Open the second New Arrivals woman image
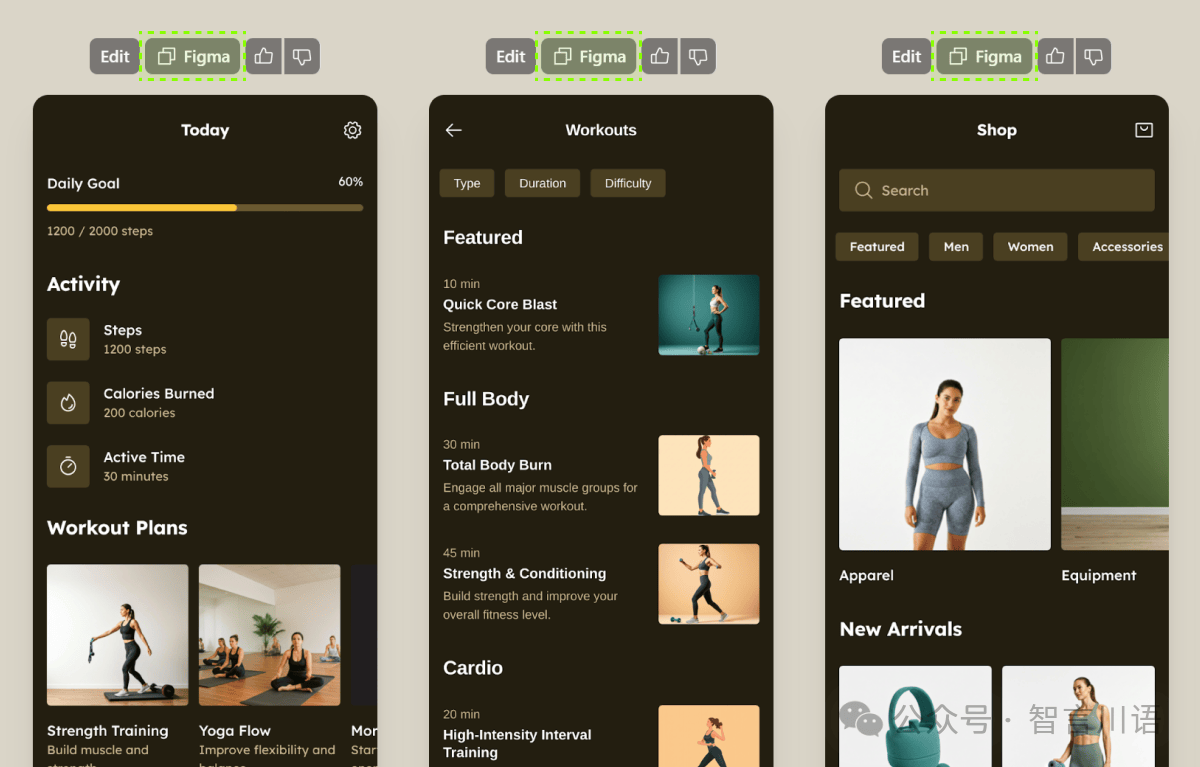1200x767 pixels. pyautogui.click(x=1078, y=716)
